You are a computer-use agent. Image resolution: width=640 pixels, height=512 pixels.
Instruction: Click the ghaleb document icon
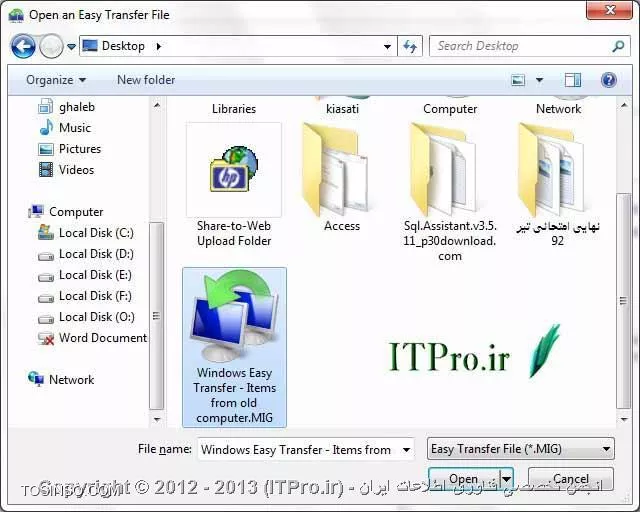45,106
